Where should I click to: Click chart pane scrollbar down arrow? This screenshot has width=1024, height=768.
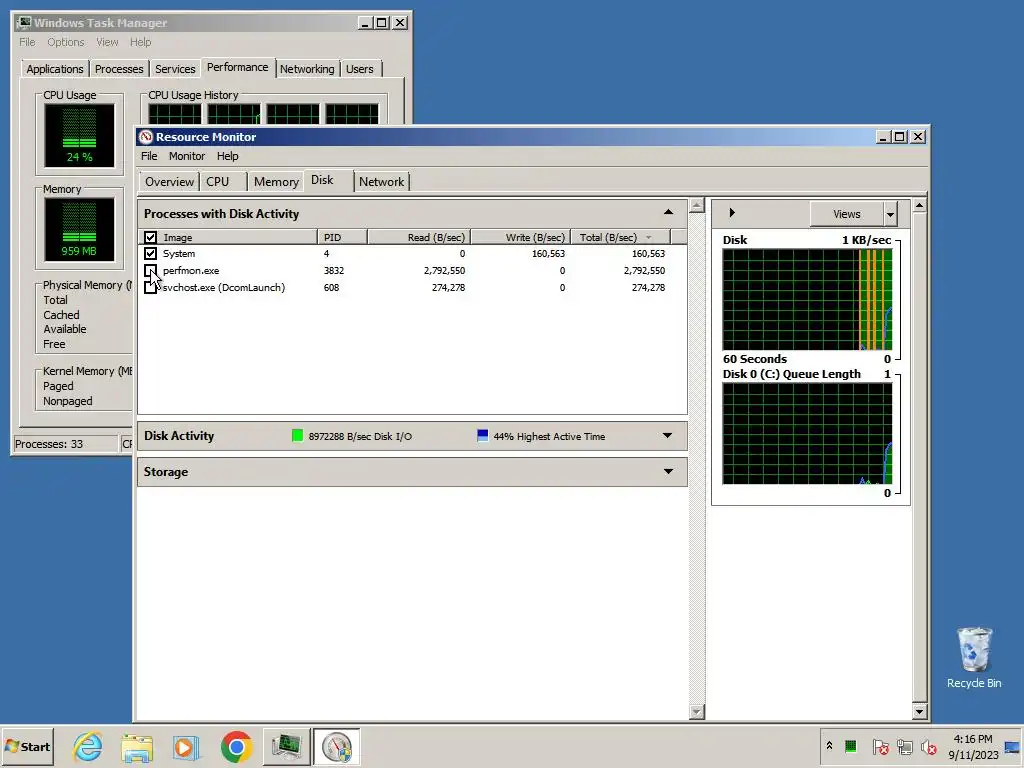pos(920,711)
